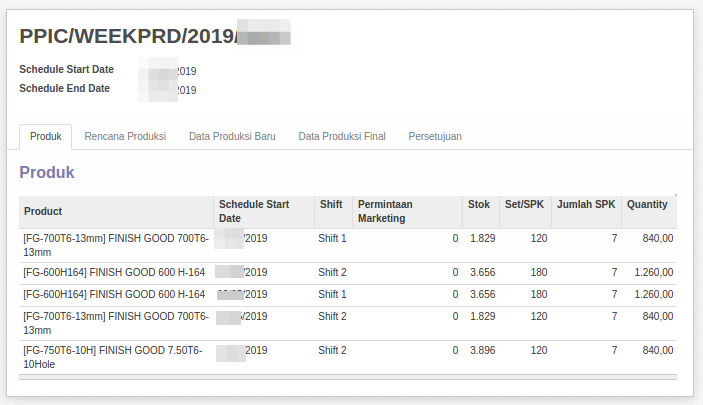Click the Stok value 3.896 cell
The height and width of the screenshot is (405, 703).
(x=482, y=351)
